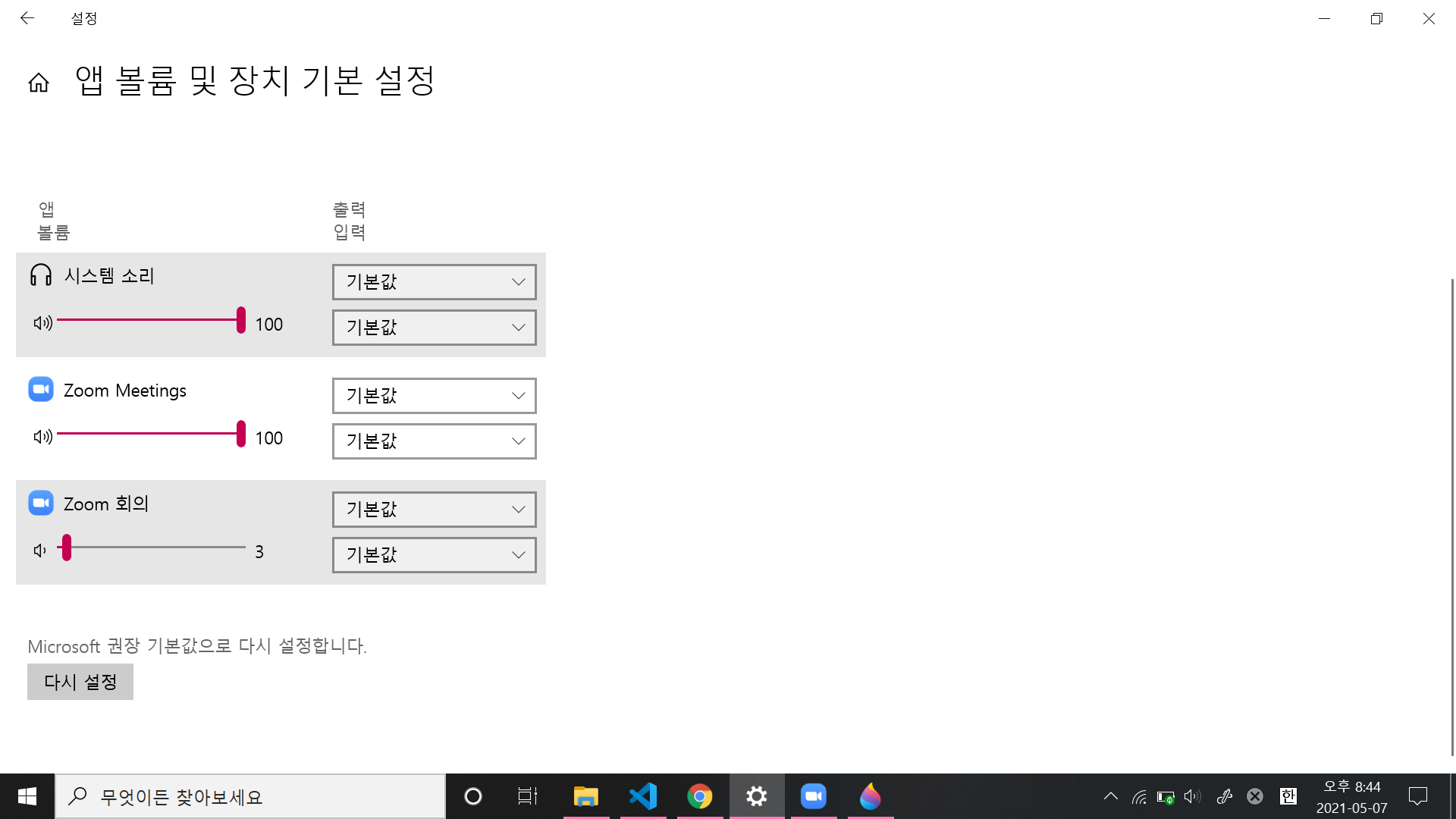Click the pen workspace tray icon
1456x819 pixels.
[1225, 796]
